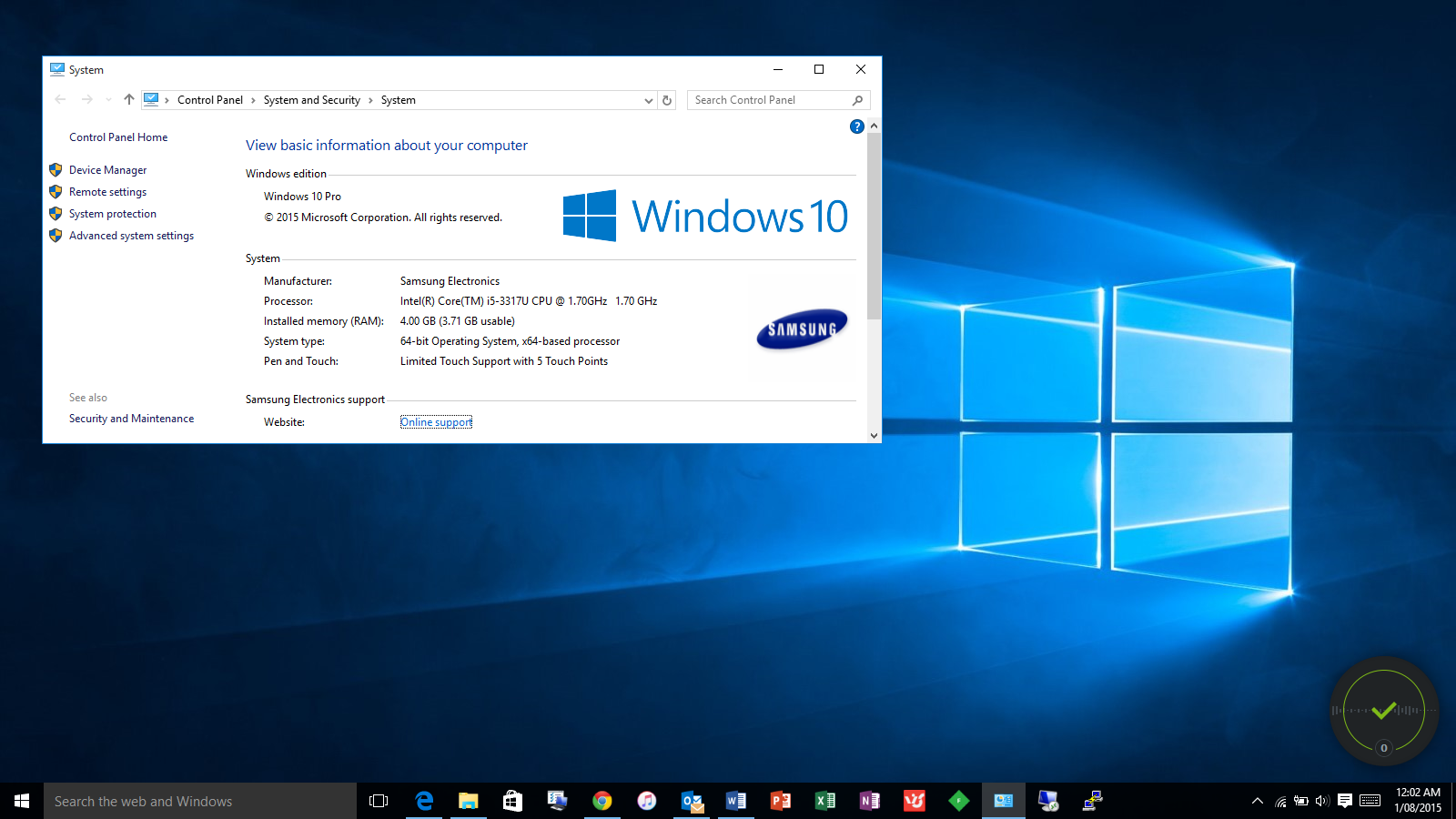This screenshot has width=1456, height=819.
Task: Click "Limited Touch Support with 5 Touch Points"
Action: pos(504,361)
